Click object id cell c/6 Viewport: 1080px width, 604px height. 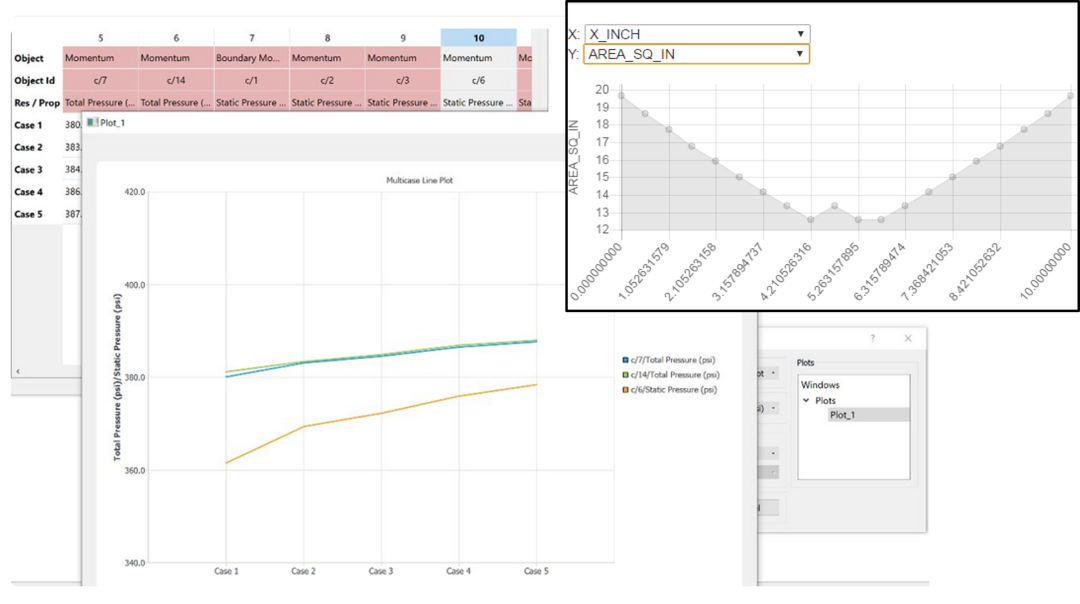coord(479,81)
